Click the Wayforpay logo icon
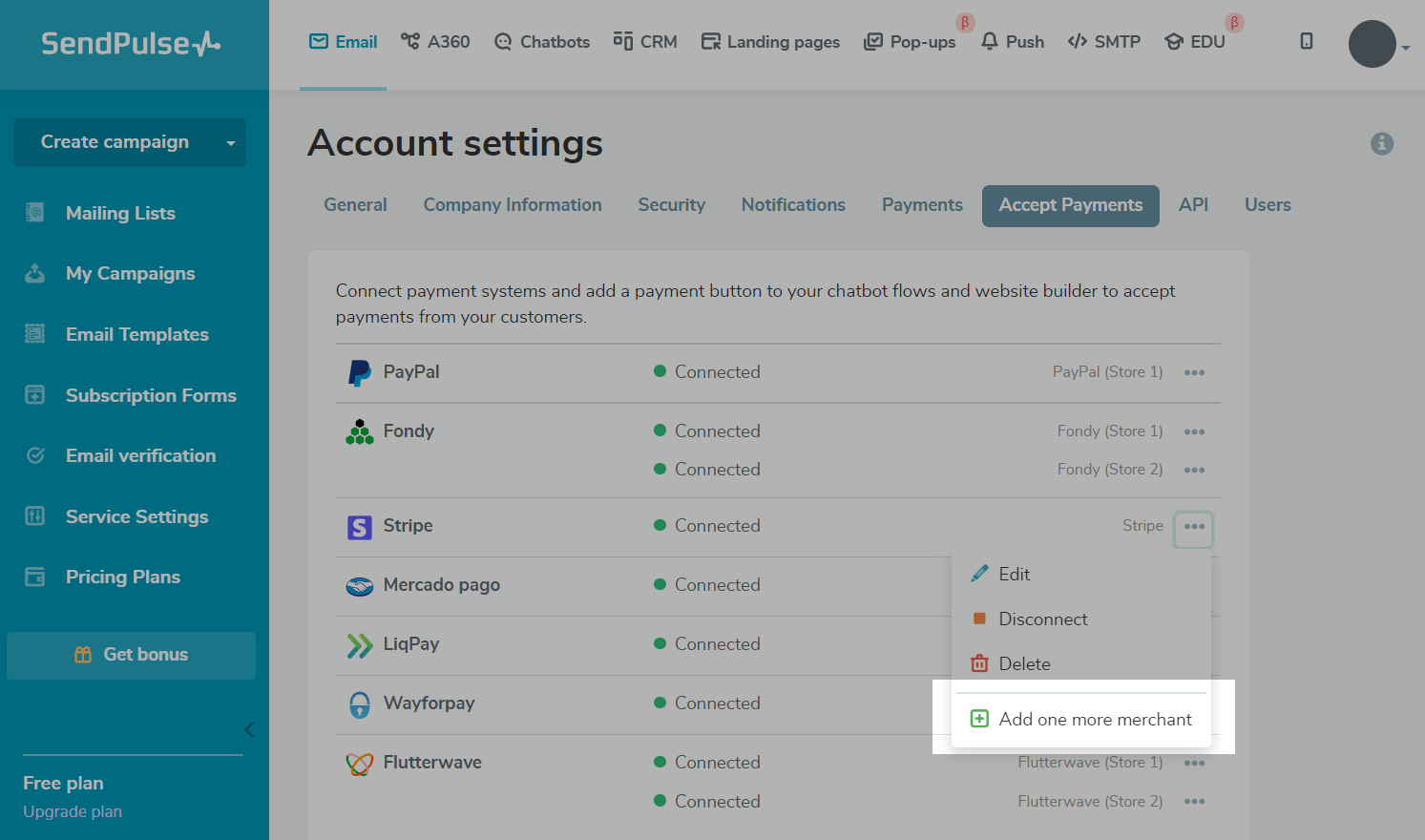Viewport: 1425px width, 840px height. 359,705
